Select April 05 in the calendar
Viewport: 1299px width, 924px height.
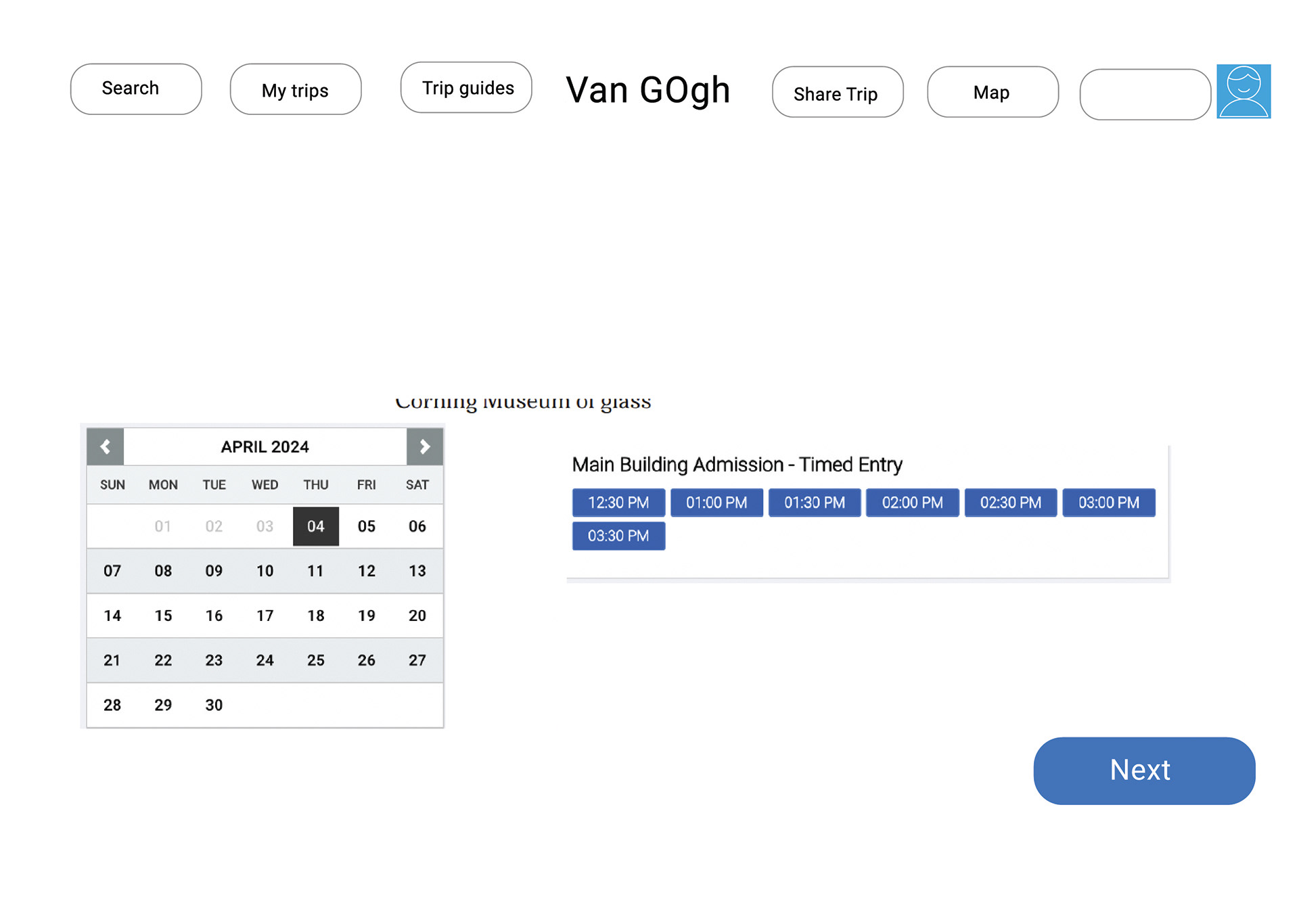[367, 526]
